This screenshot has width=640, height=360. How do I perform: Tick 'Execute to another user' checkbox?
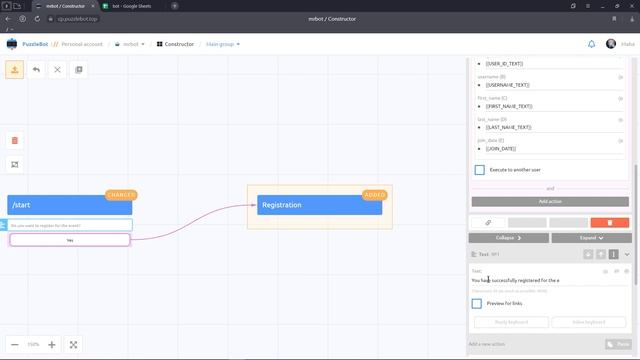480,170
